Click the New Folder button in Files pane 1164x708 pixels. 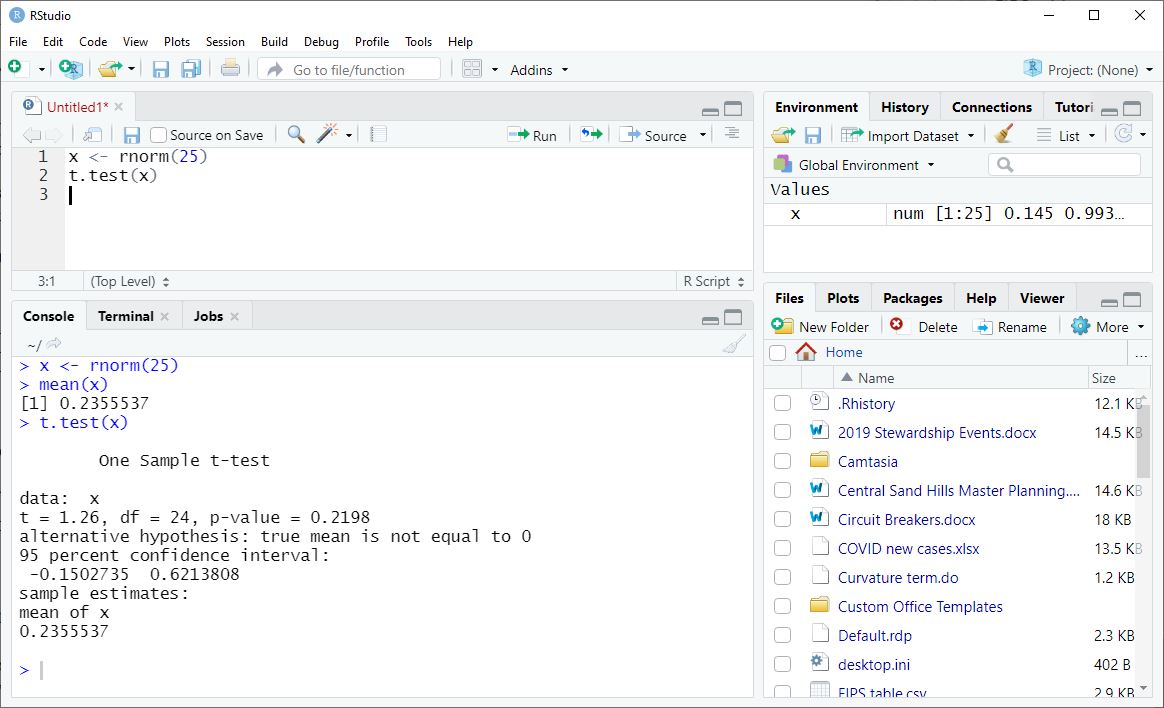pyautogui.click(x=821, y=325)
